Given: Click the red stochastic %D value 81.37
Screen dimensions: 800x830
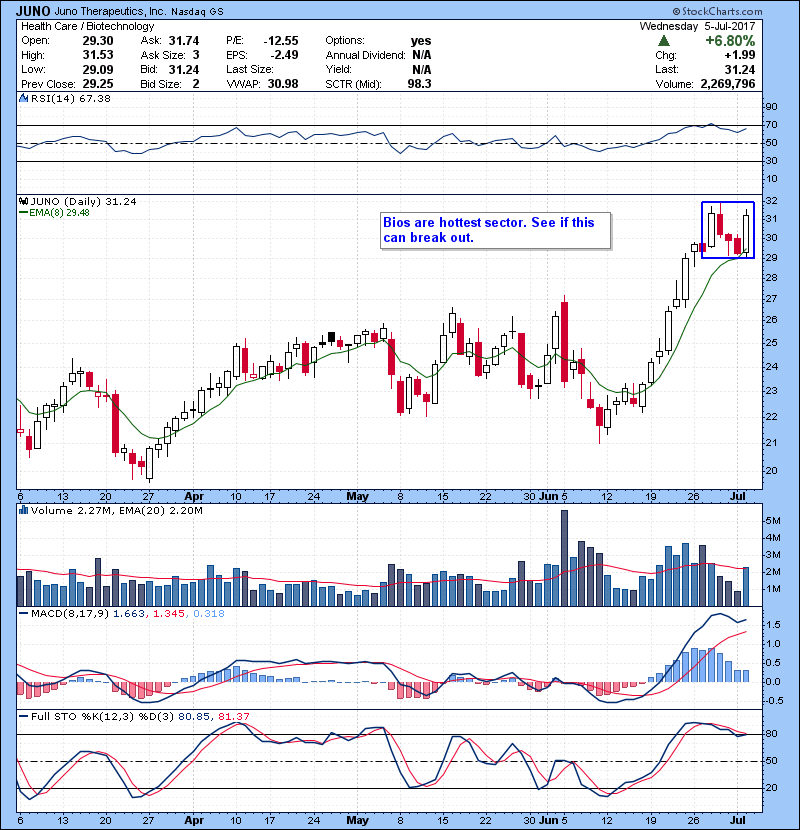Looking at the screenshot, I should point(233,716).
